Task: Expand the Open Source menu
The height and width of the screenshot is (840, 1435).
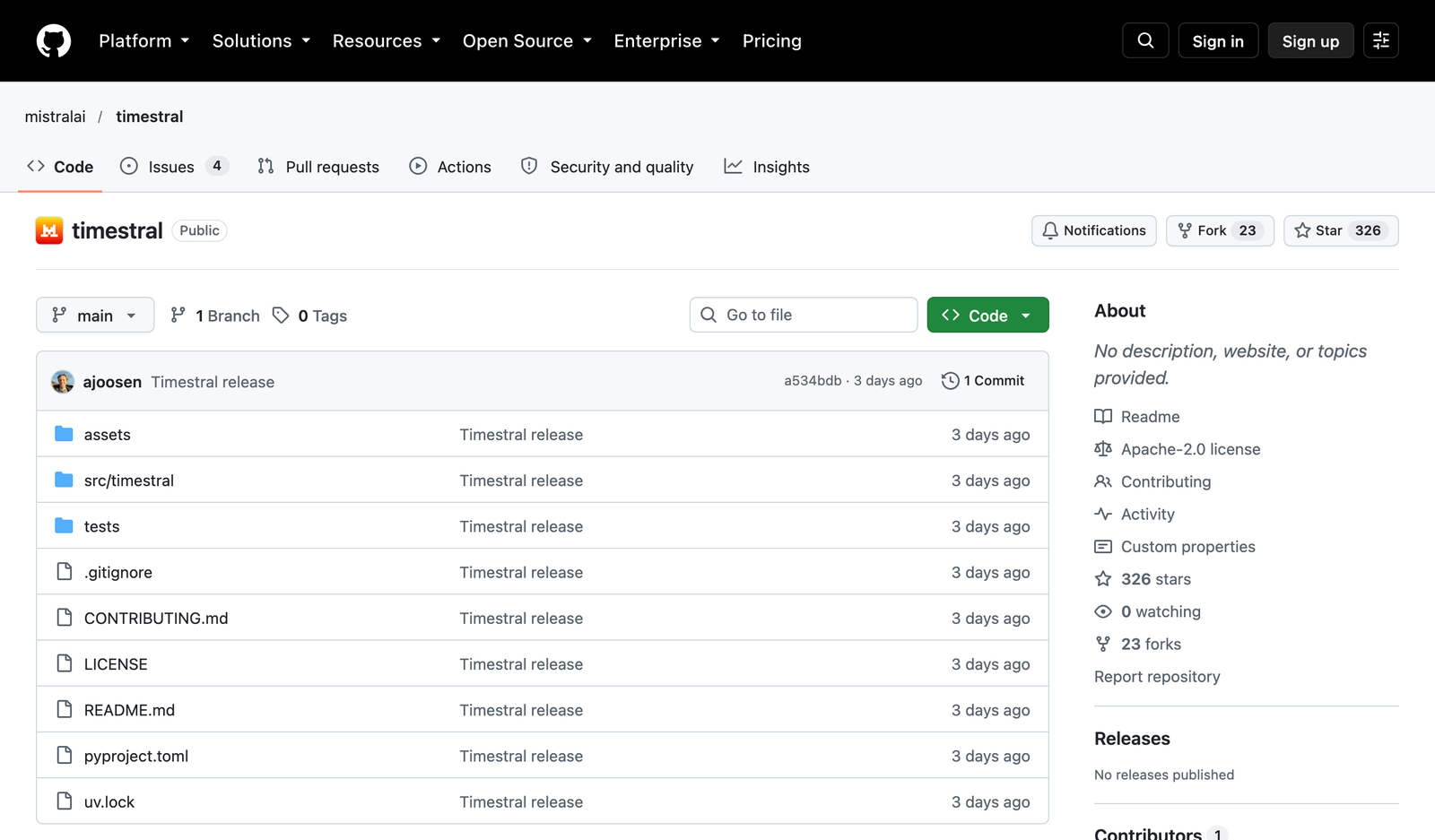Action: tap(527, 41)
